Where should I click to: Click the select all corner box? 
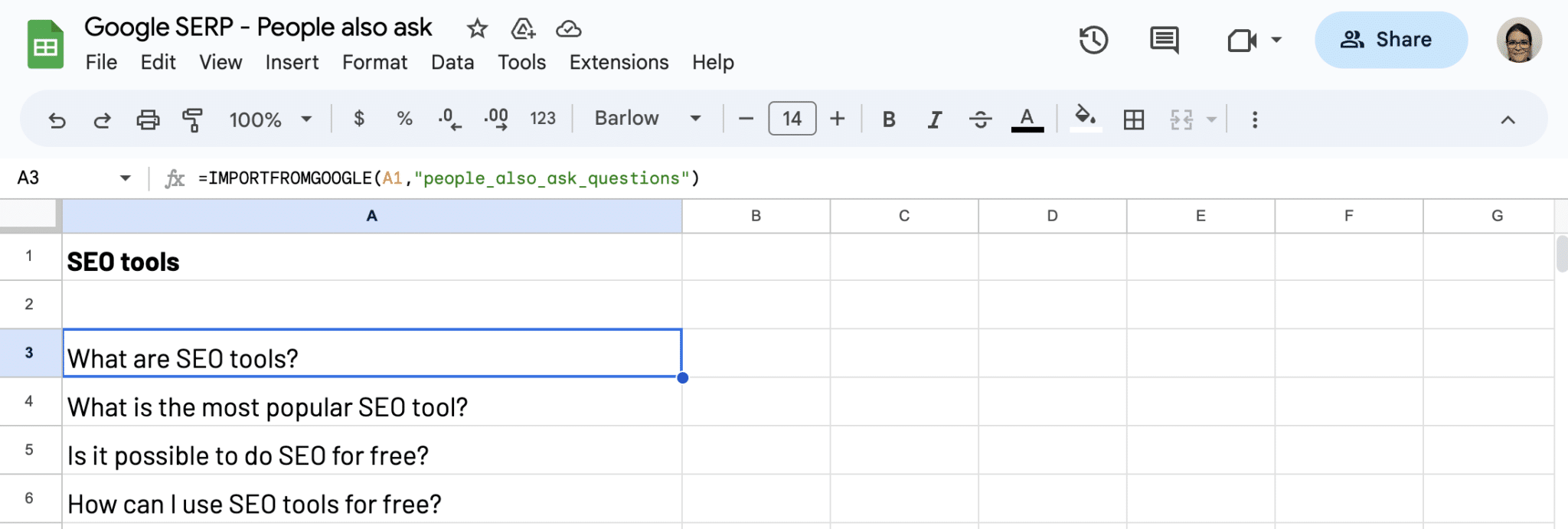(x=30, y=215)
